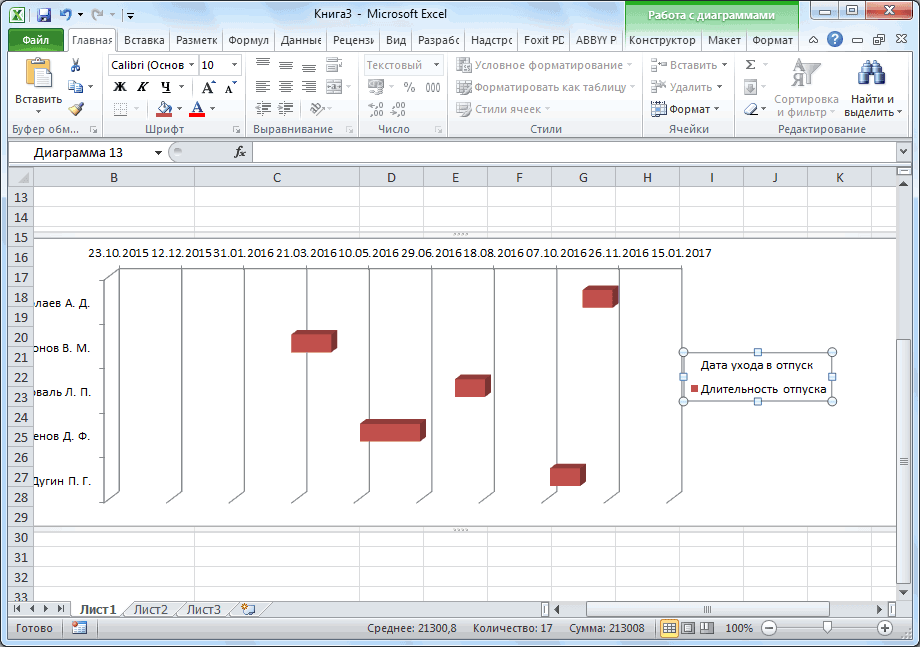
Task: Switch to the Лист2 sheet tab
Action: point(151,609)
